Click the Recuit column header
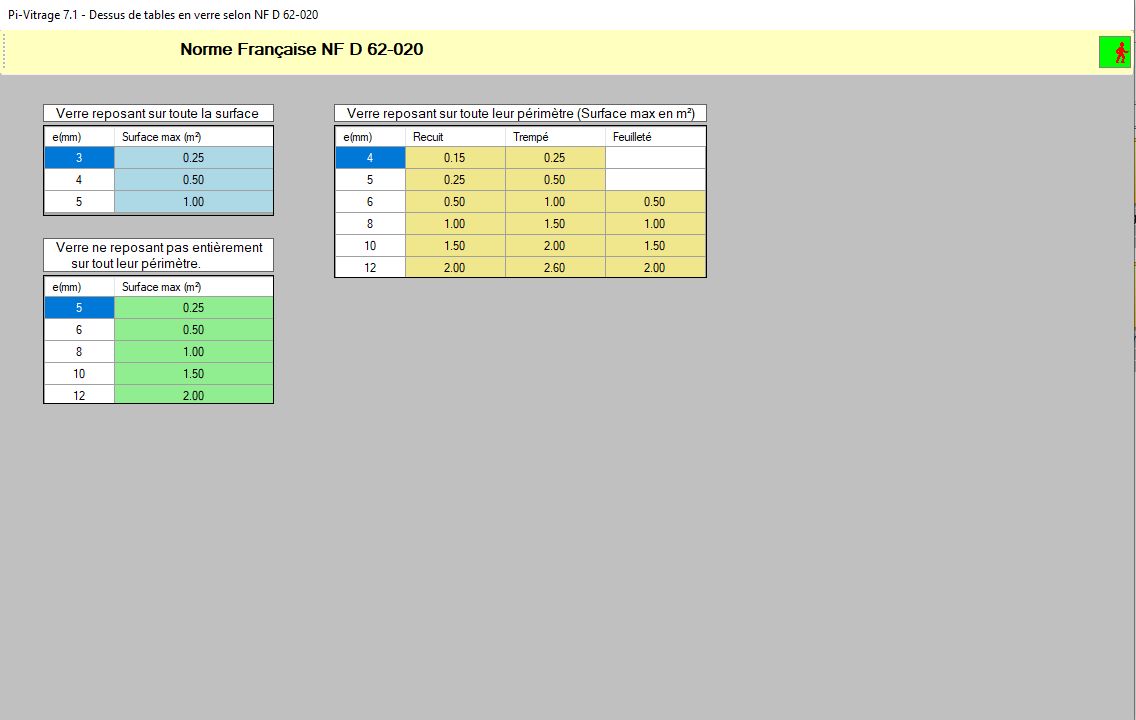This screenshot has width=1136, height=720. tap(455, 137)
